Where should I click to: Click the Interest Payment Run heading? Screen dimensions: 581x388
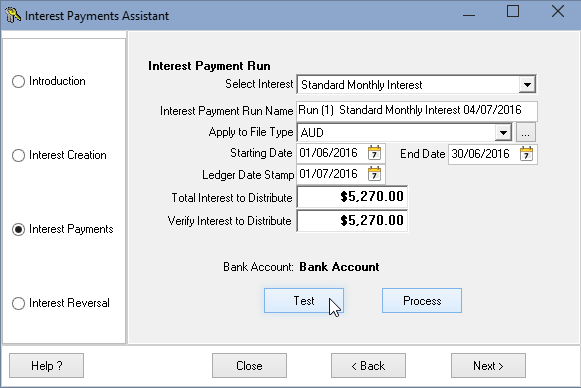pos(209,66)
